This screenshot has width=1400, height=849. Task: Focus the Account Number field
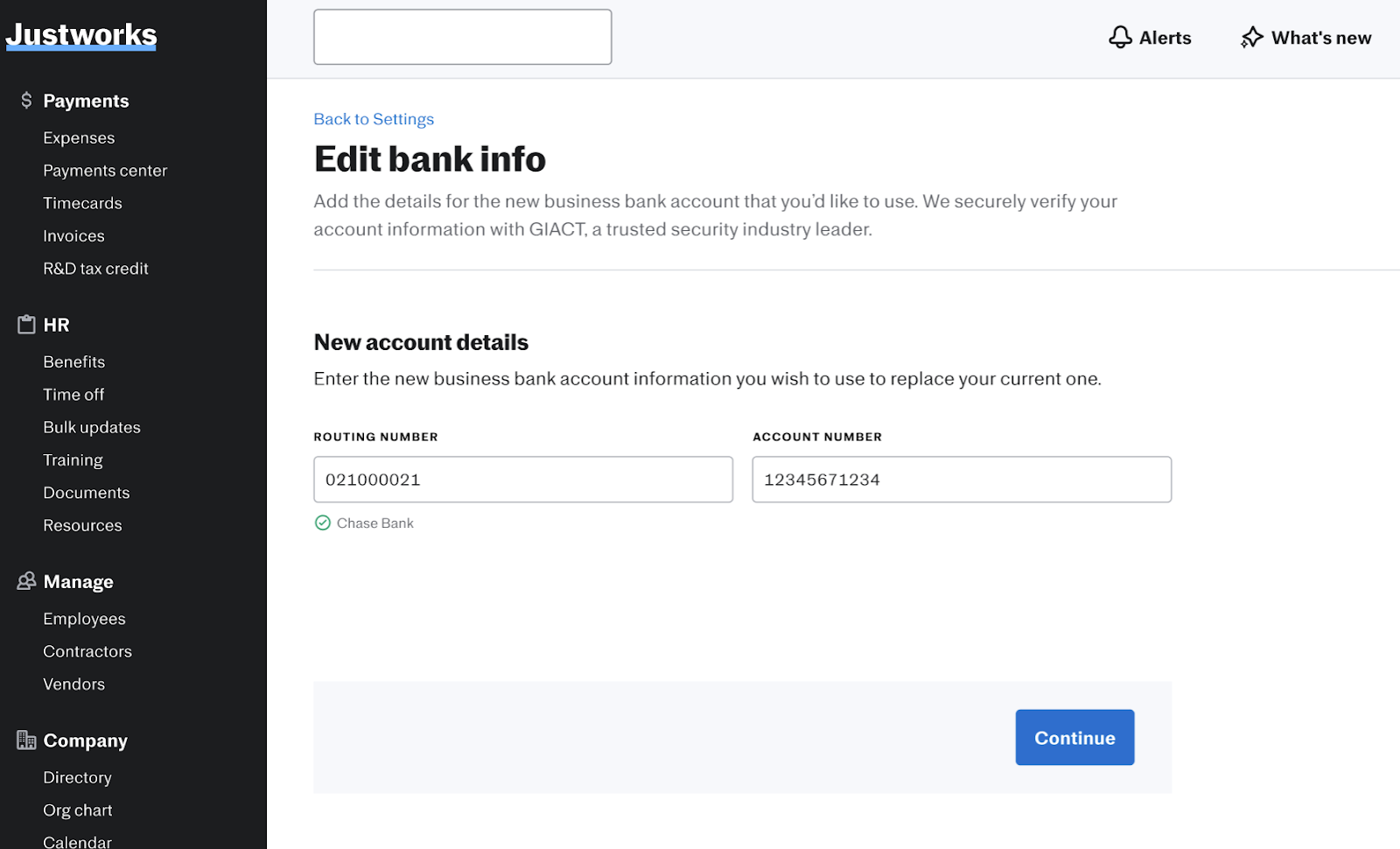pyautogui.click(x=962, y=480)
